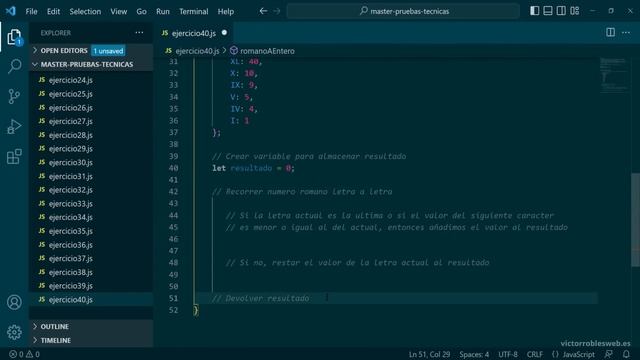Open the Search view in activity bar
640x360 pixels.
[14, 66]
